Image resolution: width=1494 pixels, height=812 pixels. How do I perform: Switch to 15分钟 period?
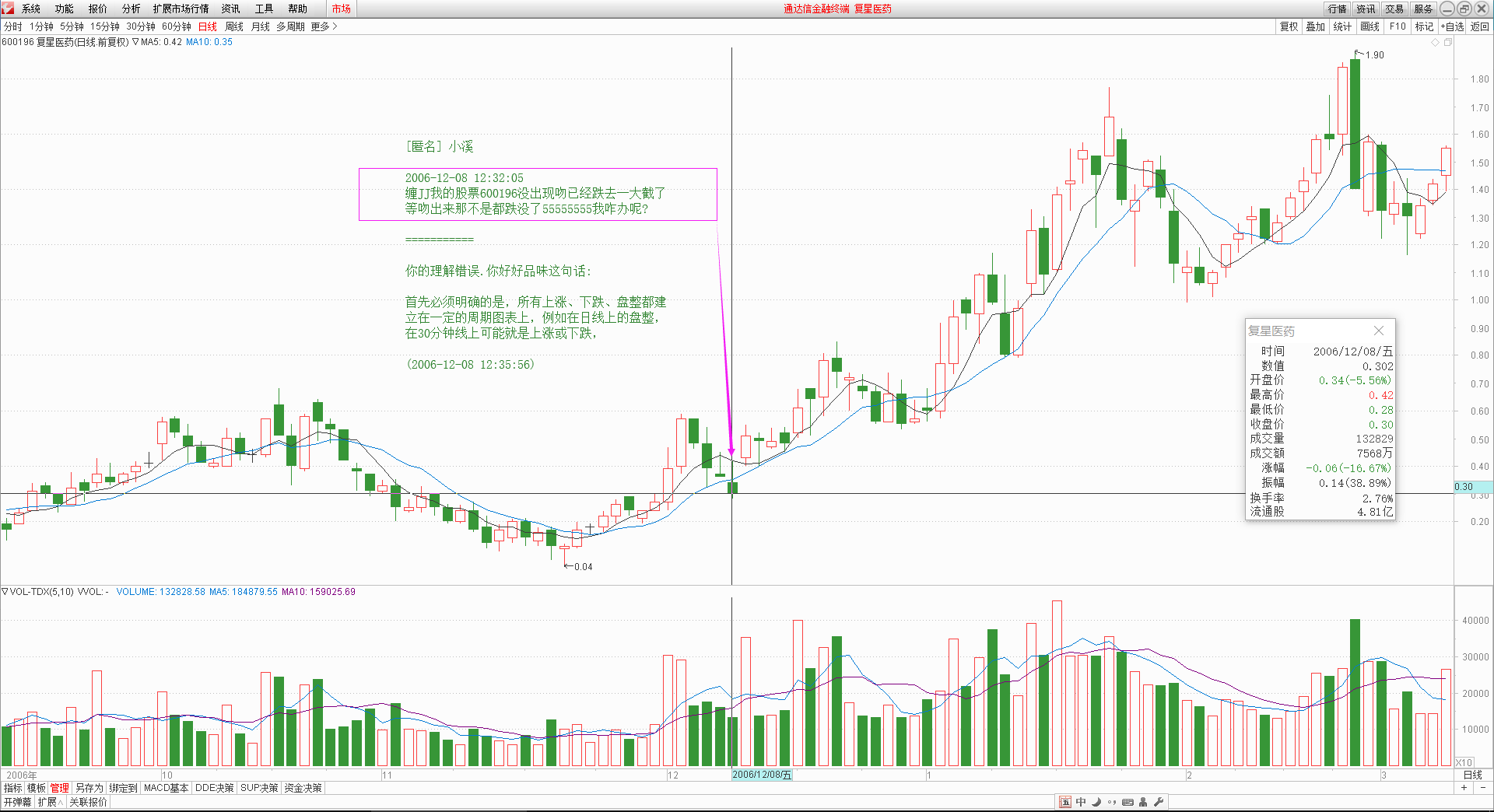(104, 26)
